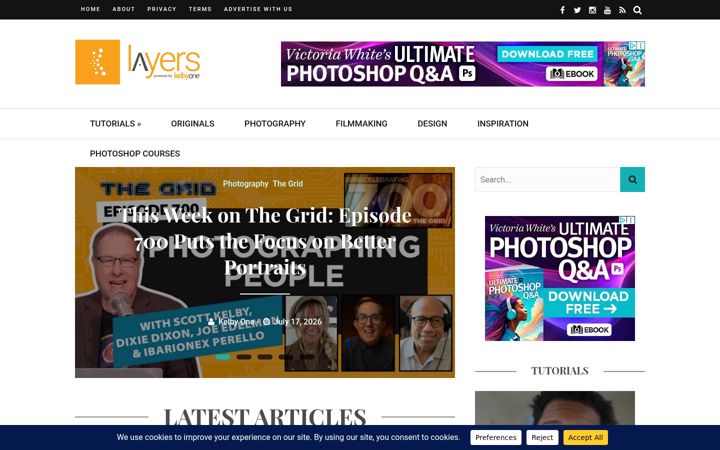Open cookie Preferences
This screenshot has width=720, height=450.
click(495, 438)
